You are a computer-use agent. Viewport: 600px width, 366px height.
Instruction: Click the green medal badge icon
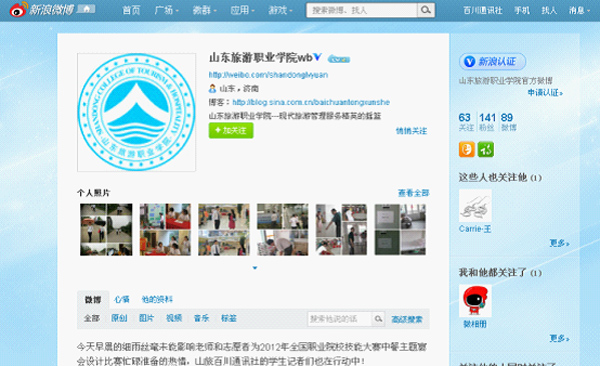486,149
